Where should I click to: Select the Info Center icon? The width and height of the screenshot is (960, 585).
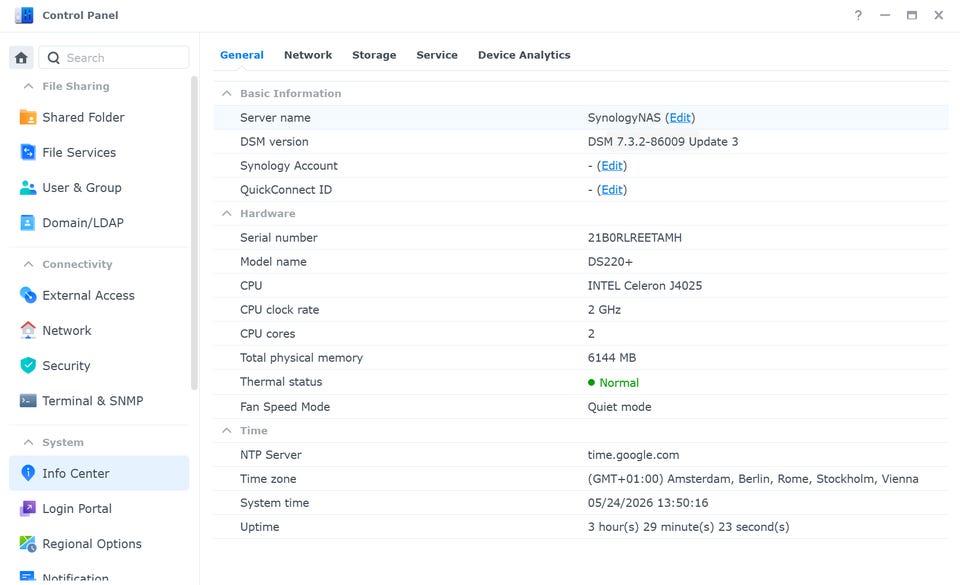[28, 472]
